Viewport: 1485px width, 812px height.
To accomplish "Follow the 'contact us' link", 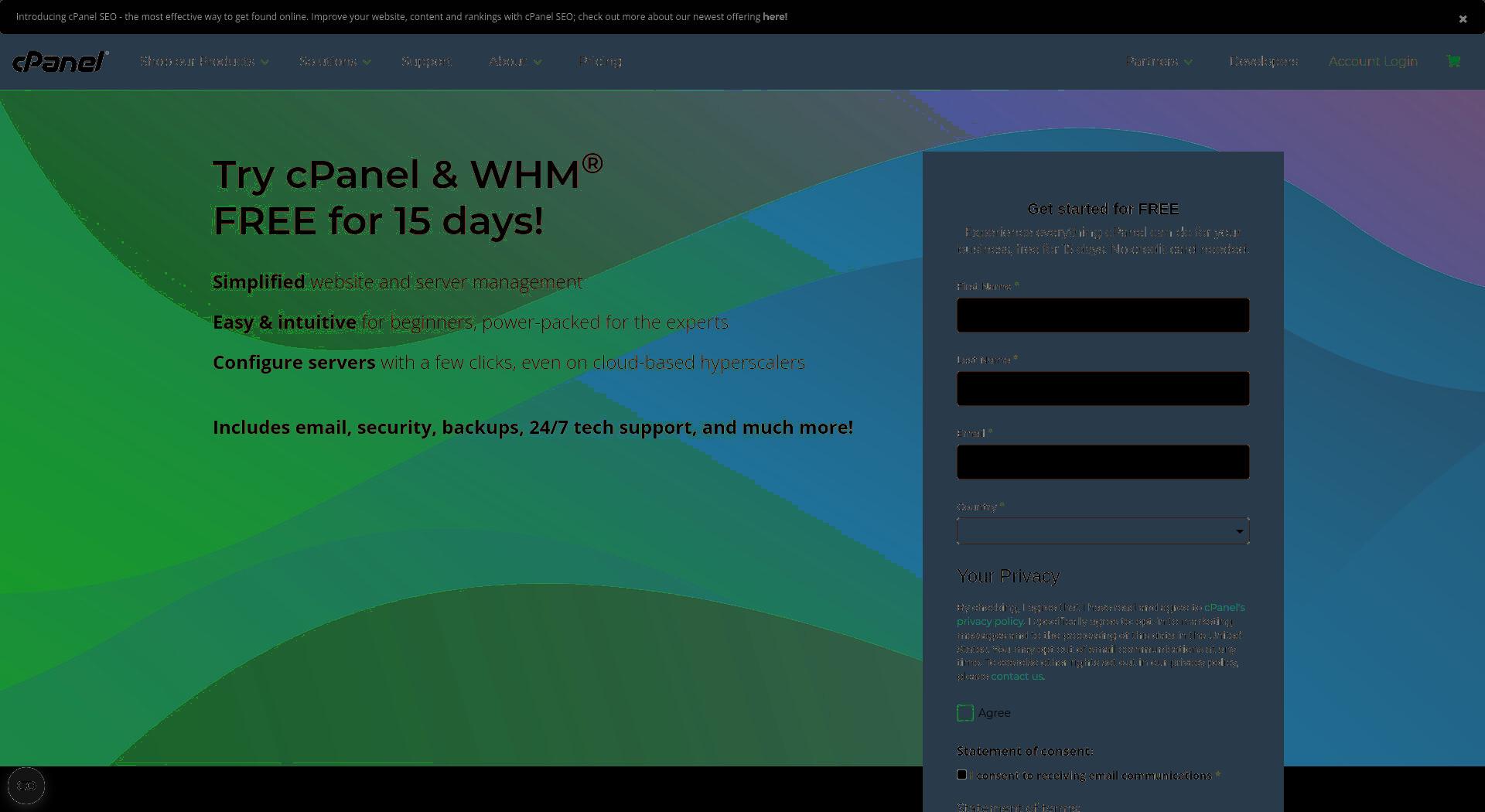I will [x=1016, y=676].
